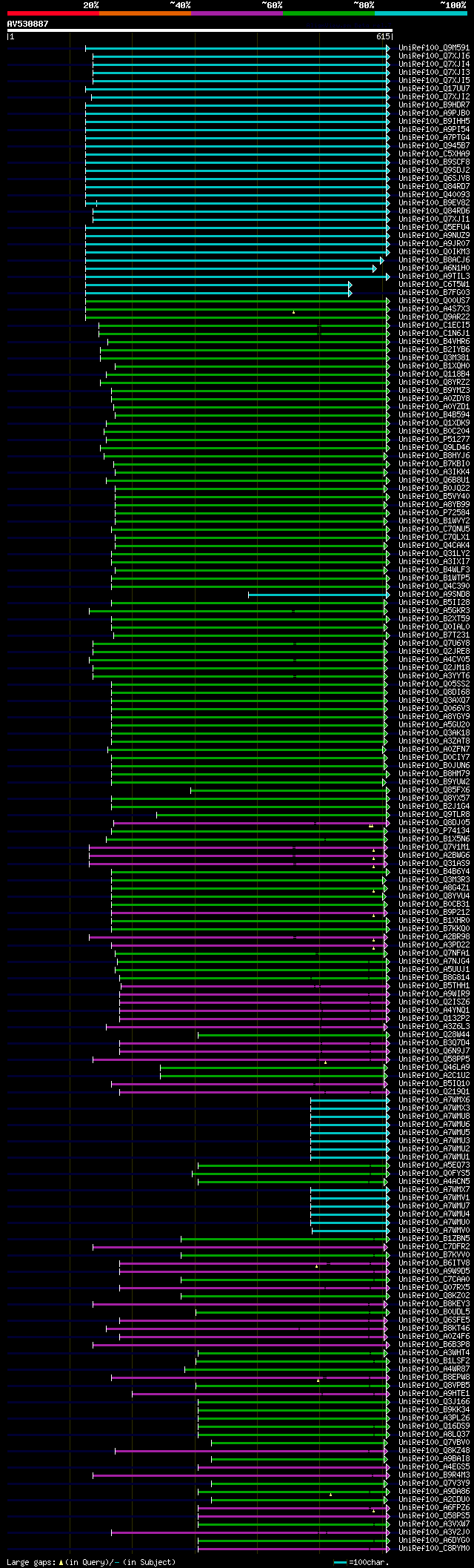Image resolution: width=474 pixels, height=1568 pixels.
Task: Click the short cyan alignment bar for UniRef100_A9SND8
Action: pyautogui.click(x=318, y=594)
